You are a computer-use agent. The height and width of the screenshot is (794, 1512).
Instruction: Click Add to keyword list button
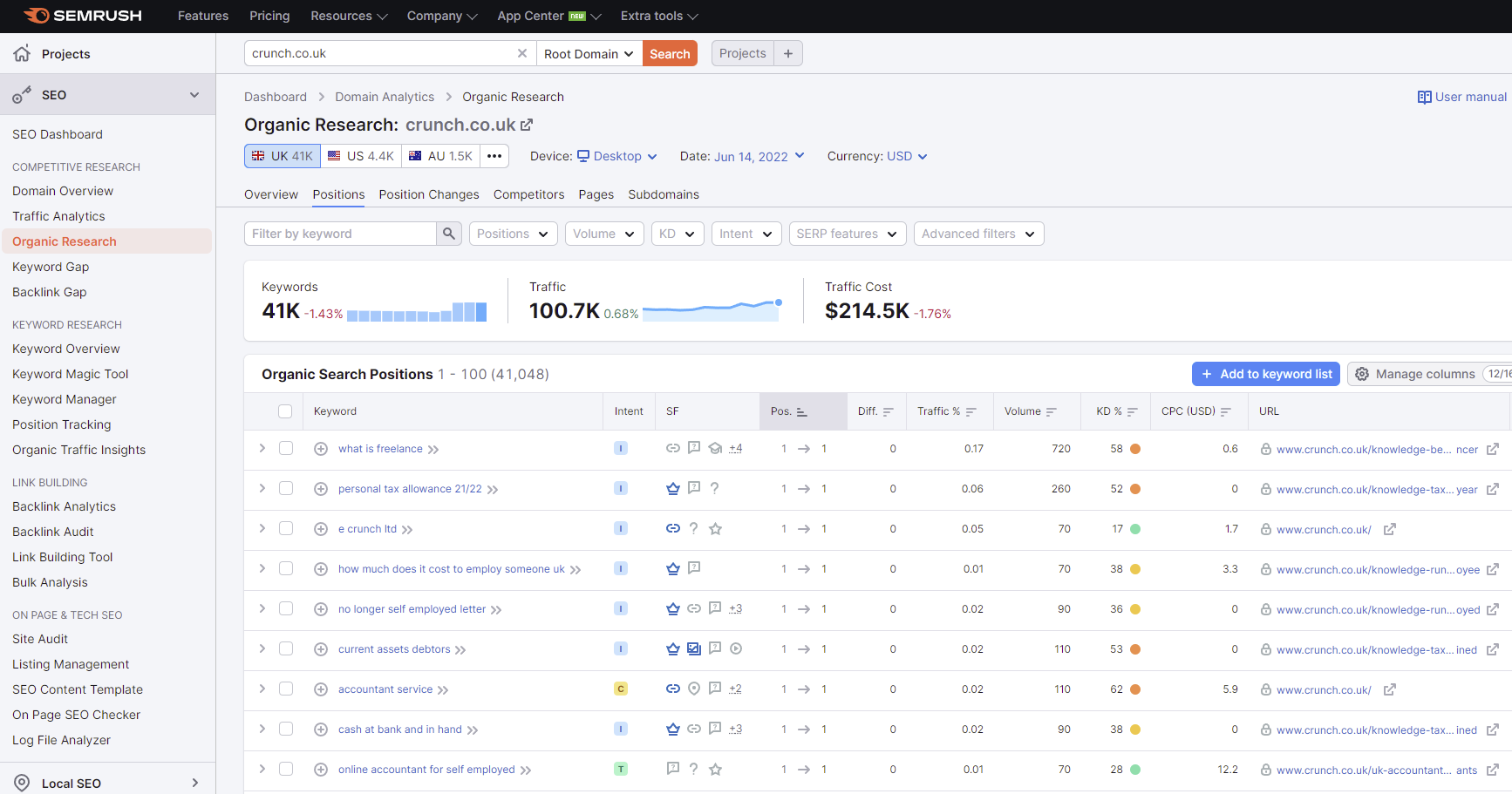pyautogui.click(x=1266, y=374)
